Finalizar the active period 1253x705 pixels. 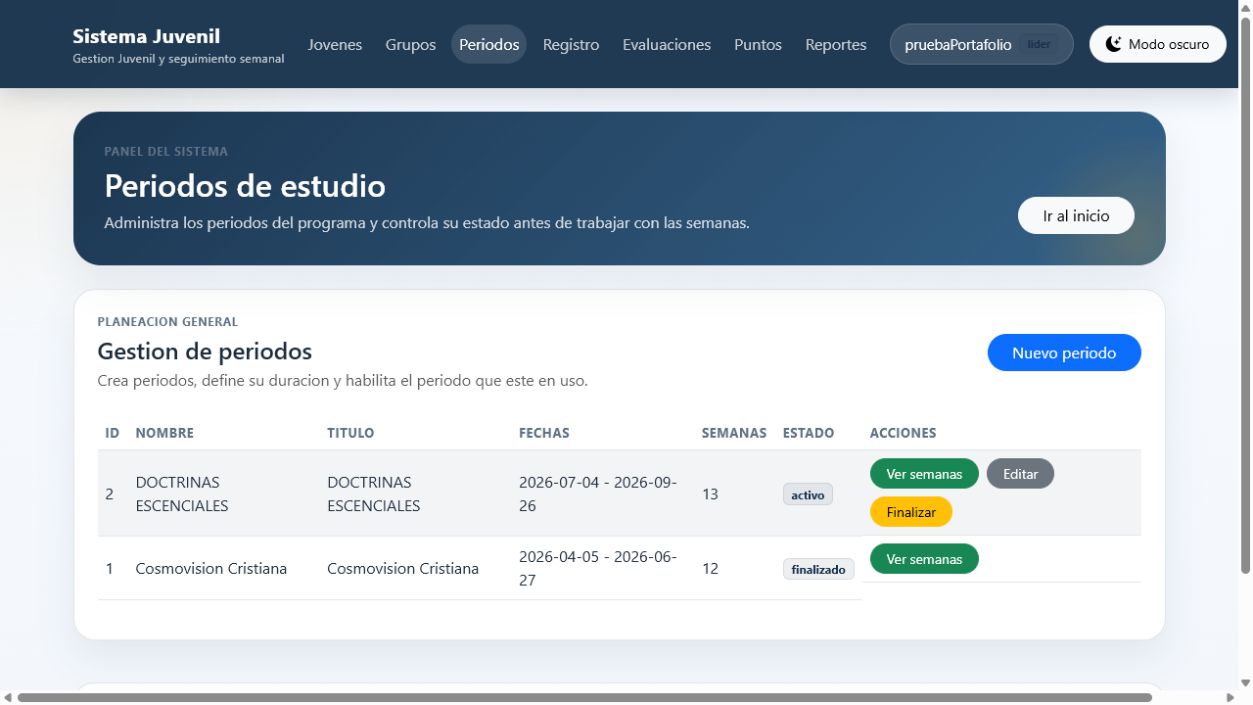click(x=911, y=511)
